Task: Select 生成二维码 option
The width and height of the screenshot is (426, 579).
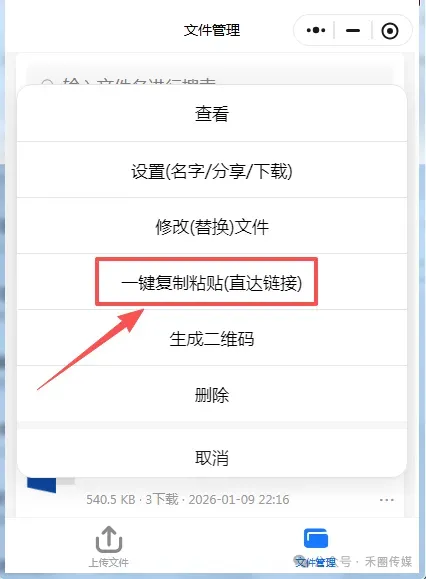Action: [212, 338]
